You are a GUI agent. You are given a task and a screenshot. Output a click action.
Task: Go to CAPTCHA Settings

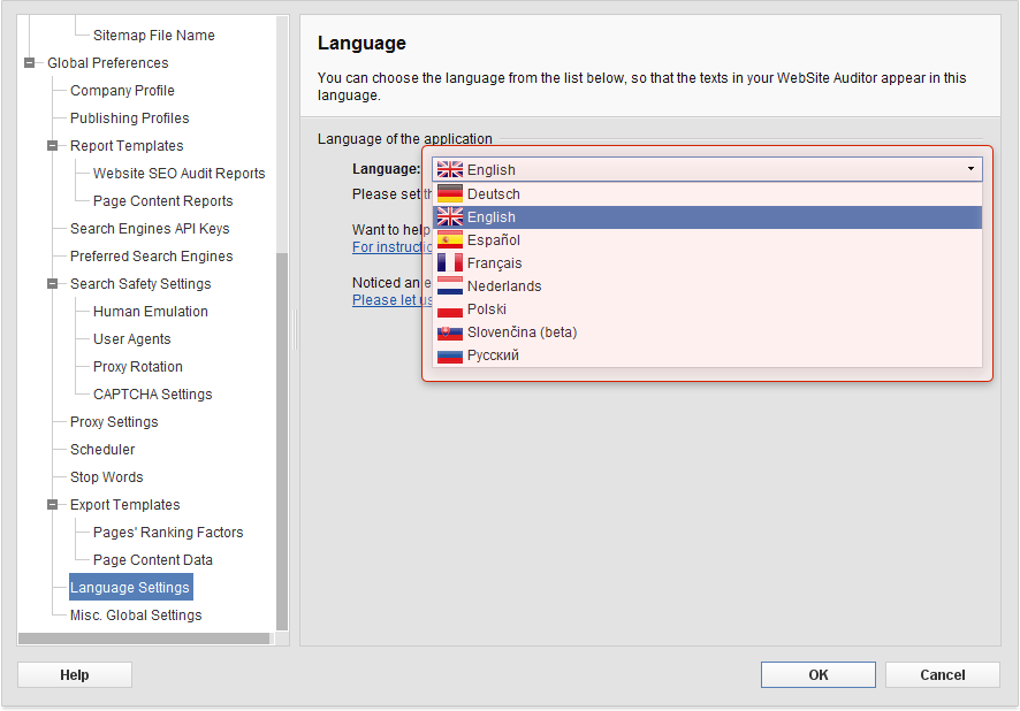tap(152, 394)
